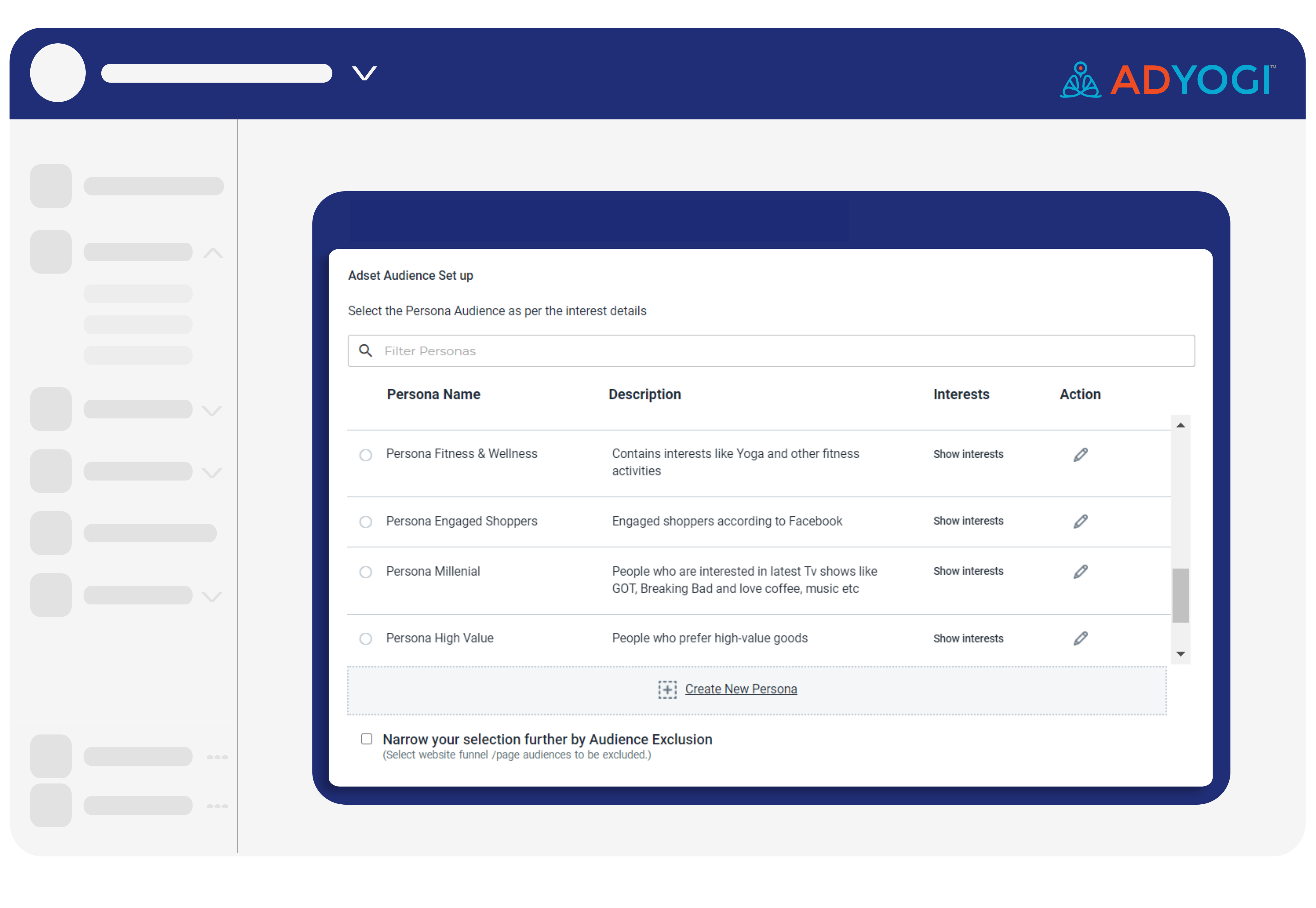Click Create New Persona link

tap(740, 688)
